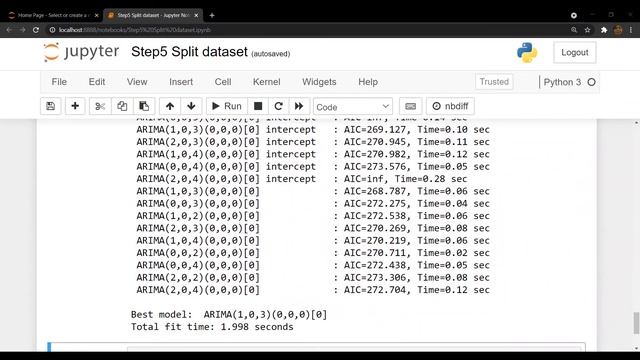Bookmark this page with star icon

tap(587, 30)
